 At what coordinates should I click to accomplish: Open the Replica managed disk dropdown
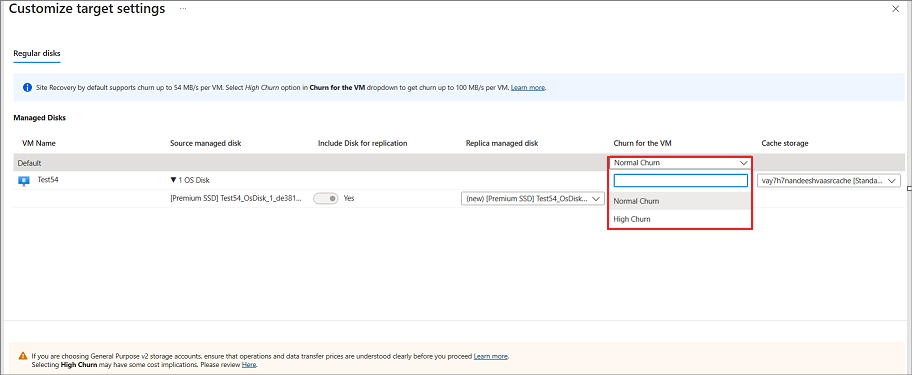[x=532, y=199]
